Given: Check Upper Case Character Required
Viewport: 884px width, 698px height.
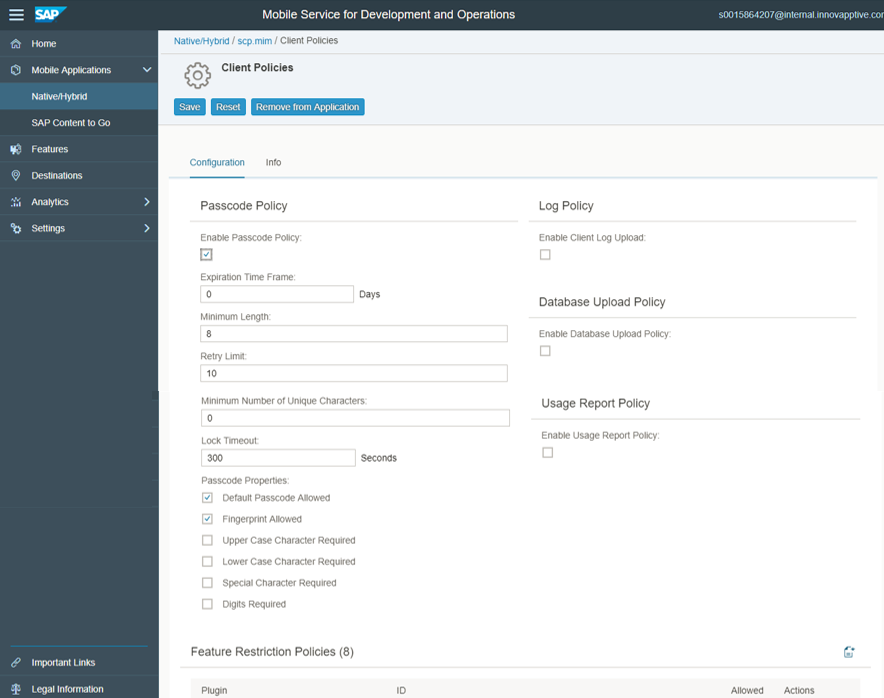Looking at the screenshot, I should tap(207, 541).
